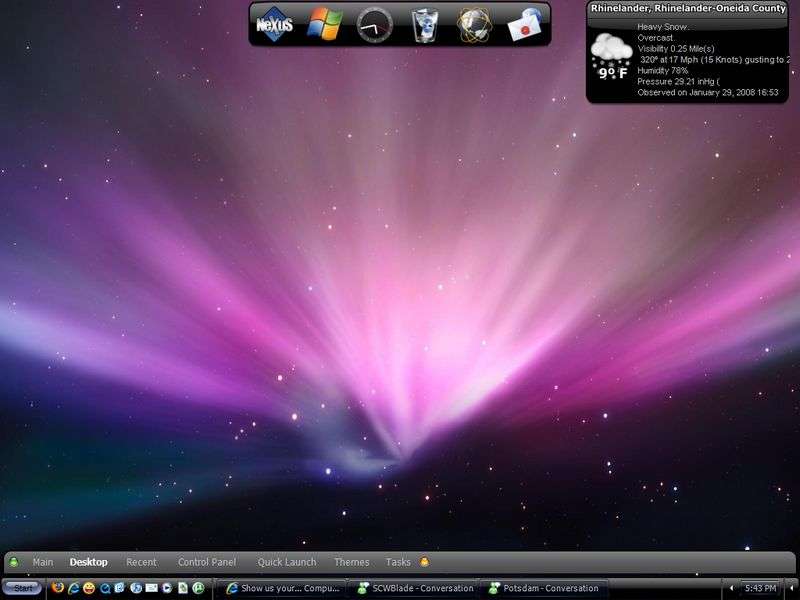Click the "Heavy Snow" weather text
800x600 pixels.
(663, 27)
